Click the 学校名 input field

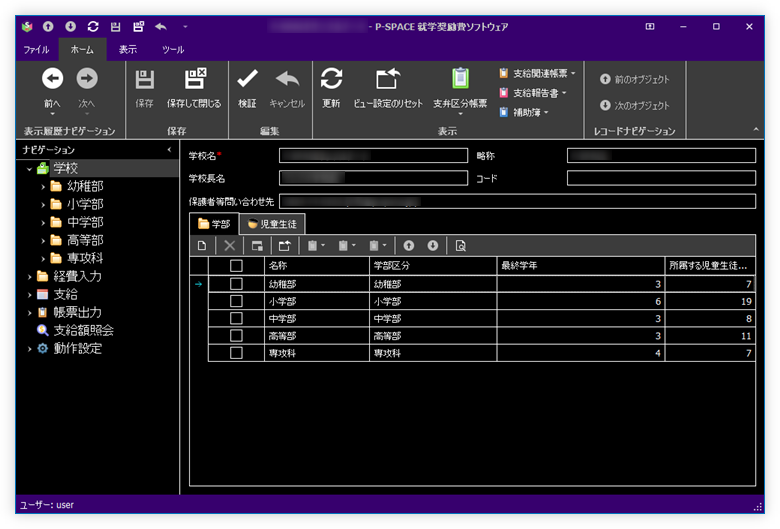coord(373,156)
